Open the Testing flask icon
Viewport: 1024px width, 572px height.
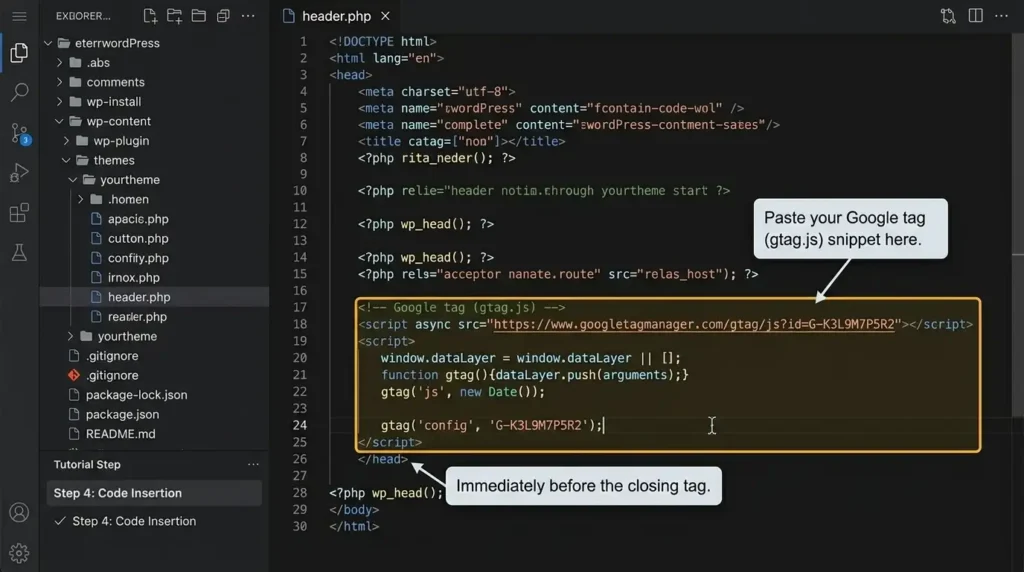pyautogui.click(x=20, y=253)
